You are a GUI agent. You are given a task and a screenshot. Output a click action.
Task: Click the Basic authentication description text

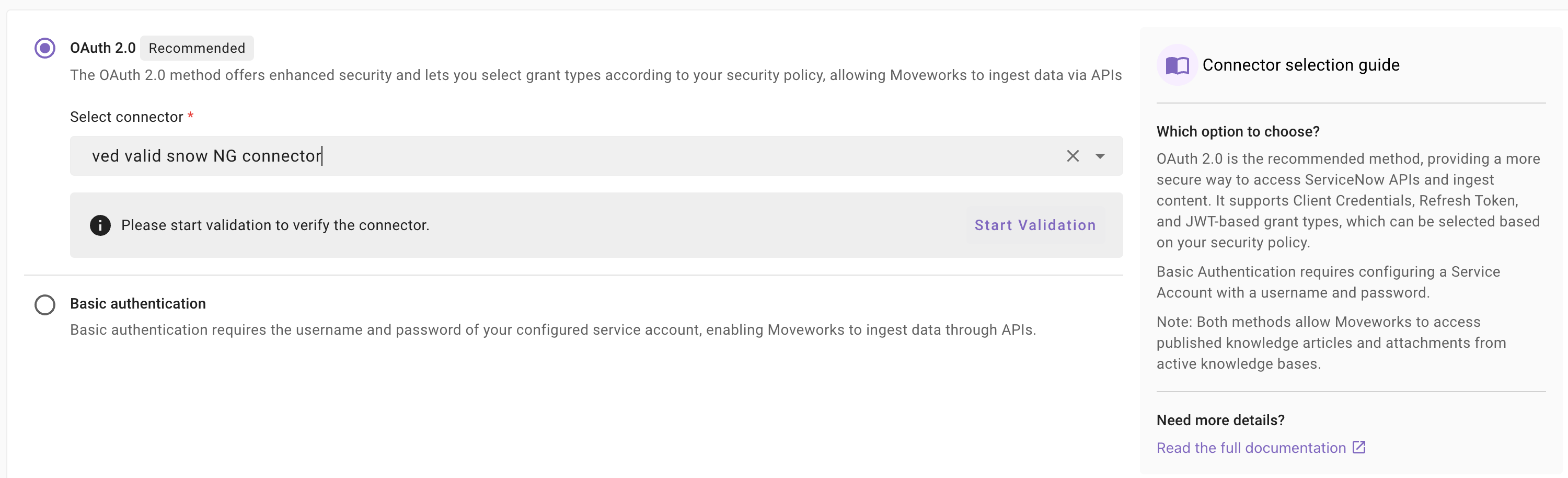tap(552, 330)
